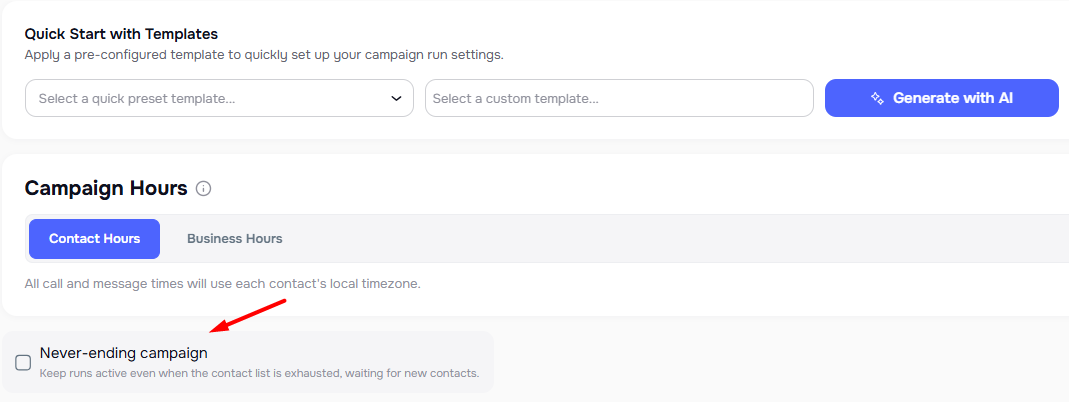Viewport: 1069px width, 402px height.
Task: Expand the quick preset template chevron
Action: (396, 98)
